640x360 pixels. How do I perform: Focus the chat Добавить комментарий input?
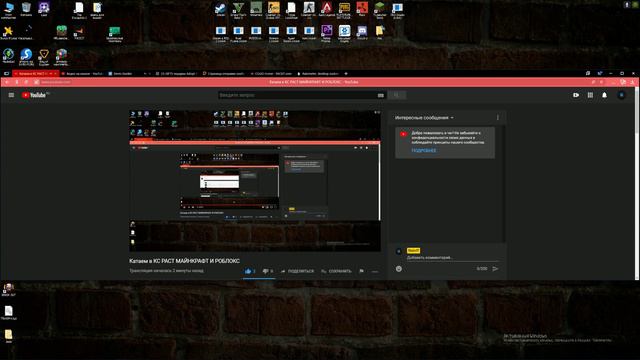452,258
